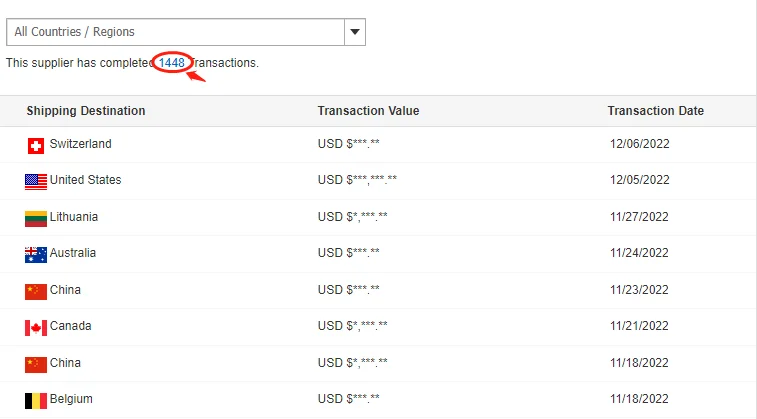Click the All Countries / Regions combo box
Screen dimensions: 757x419
tap(175, 32)
